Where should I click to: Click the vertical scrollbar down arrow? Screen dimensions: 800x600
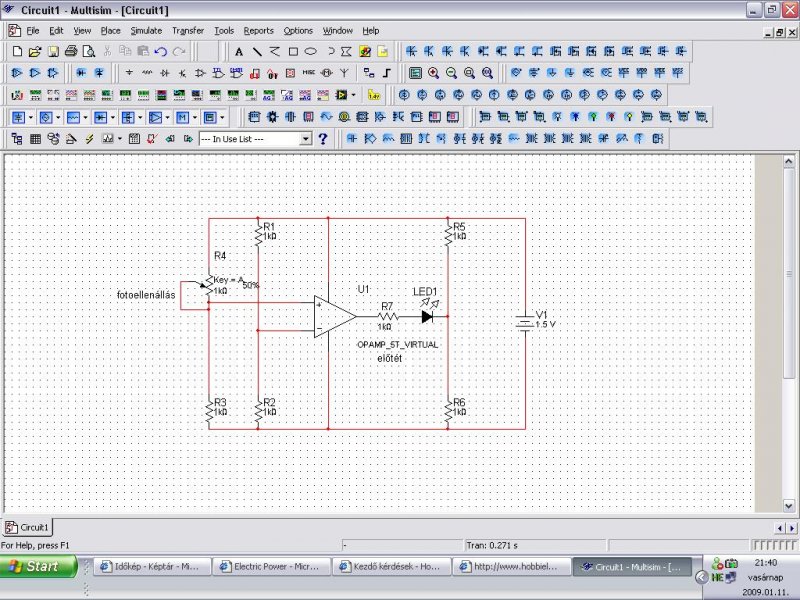coord(788,506)
